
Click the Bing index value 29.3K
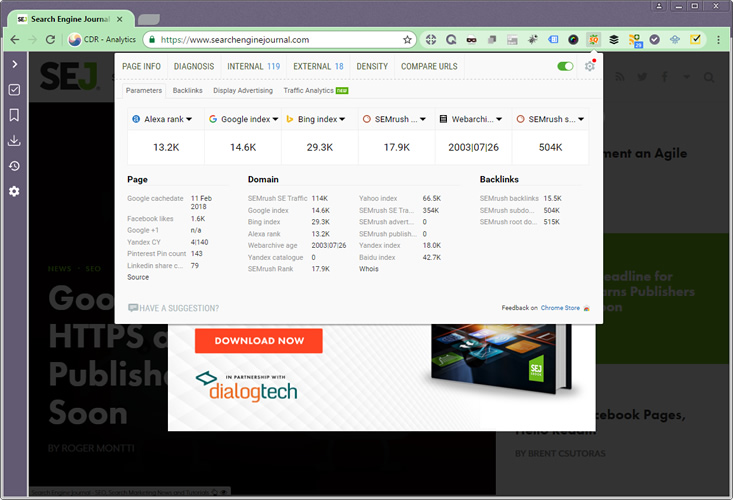[x=320, y=148]
